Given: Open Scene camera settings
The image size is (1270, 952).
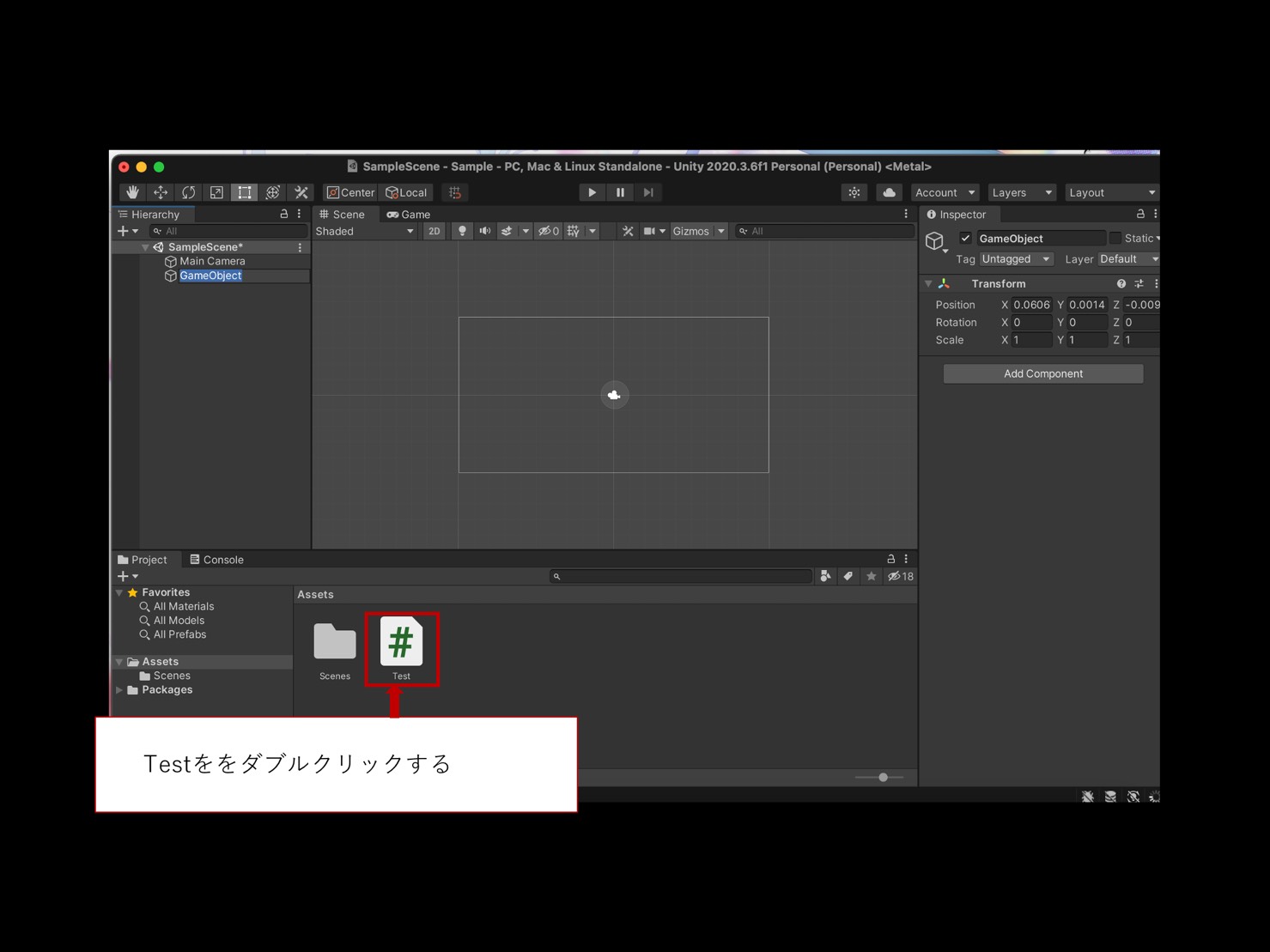Looking at the screenshot, I should click(x=649, y=231).
